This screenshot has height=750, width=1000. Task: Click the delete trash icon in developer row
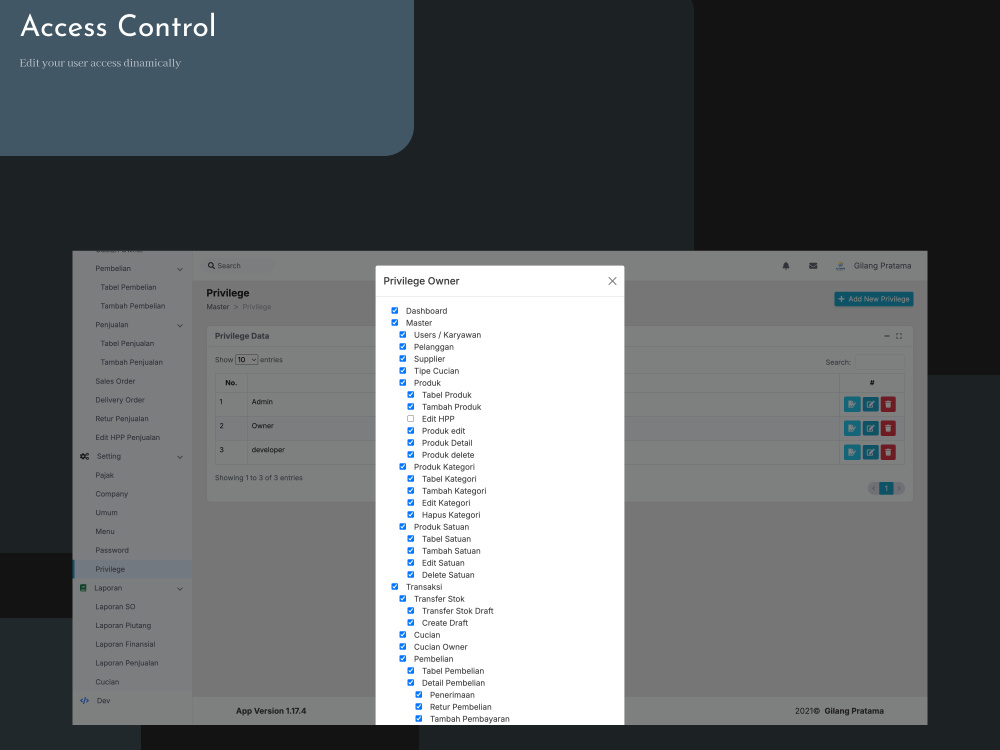pyautogui.click(x=888, y=452)
